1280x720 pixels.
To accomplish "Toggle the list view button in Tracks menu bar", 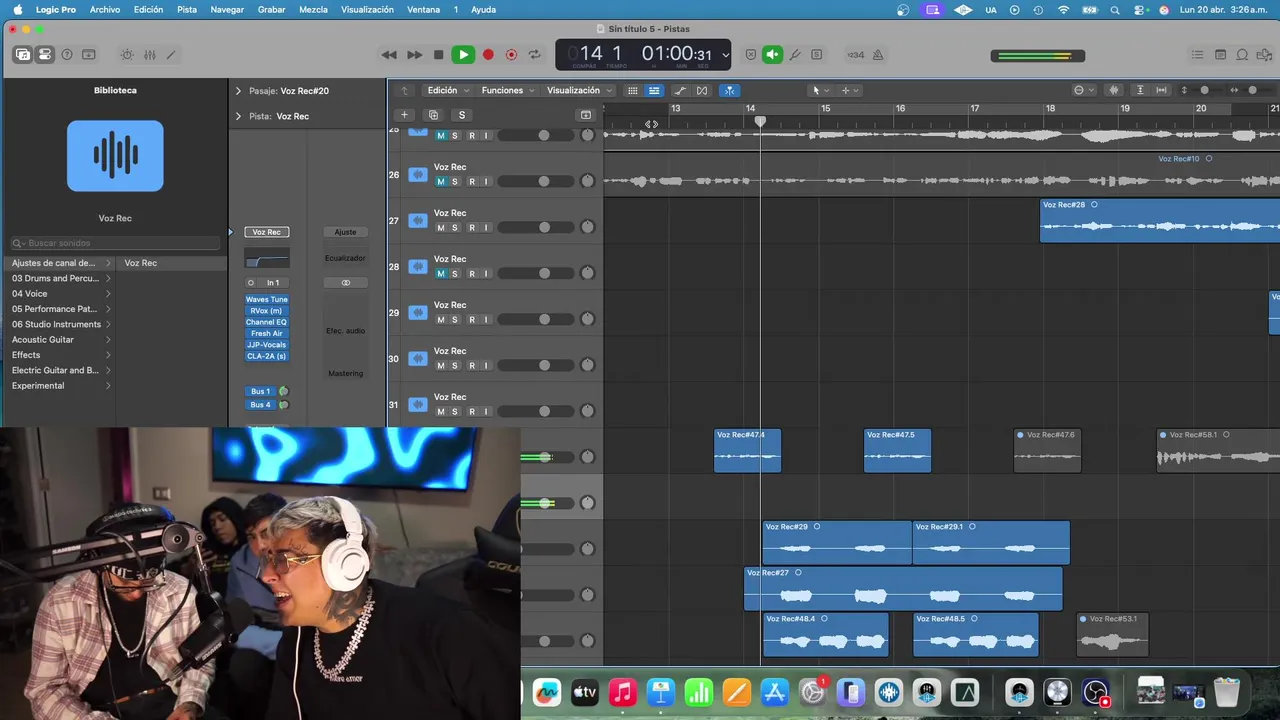I will point(654,90).
